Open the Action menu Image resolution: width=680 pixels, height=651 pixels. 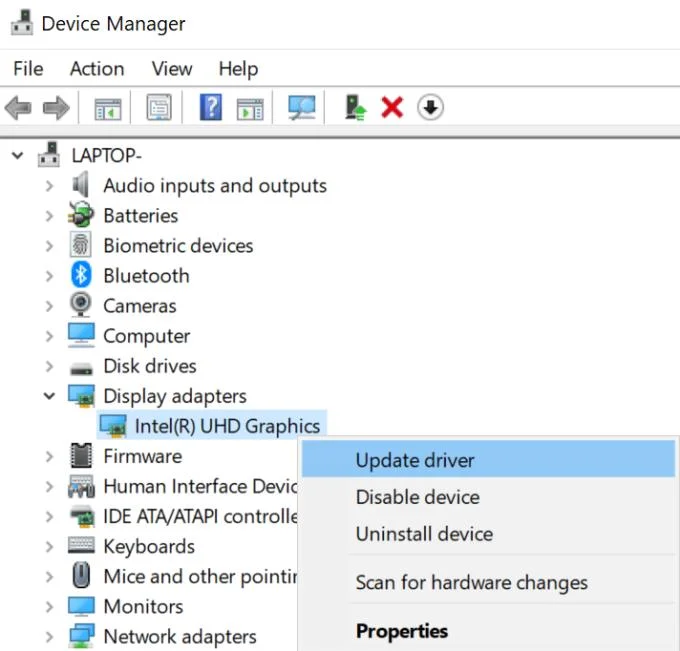click(97, 69)
